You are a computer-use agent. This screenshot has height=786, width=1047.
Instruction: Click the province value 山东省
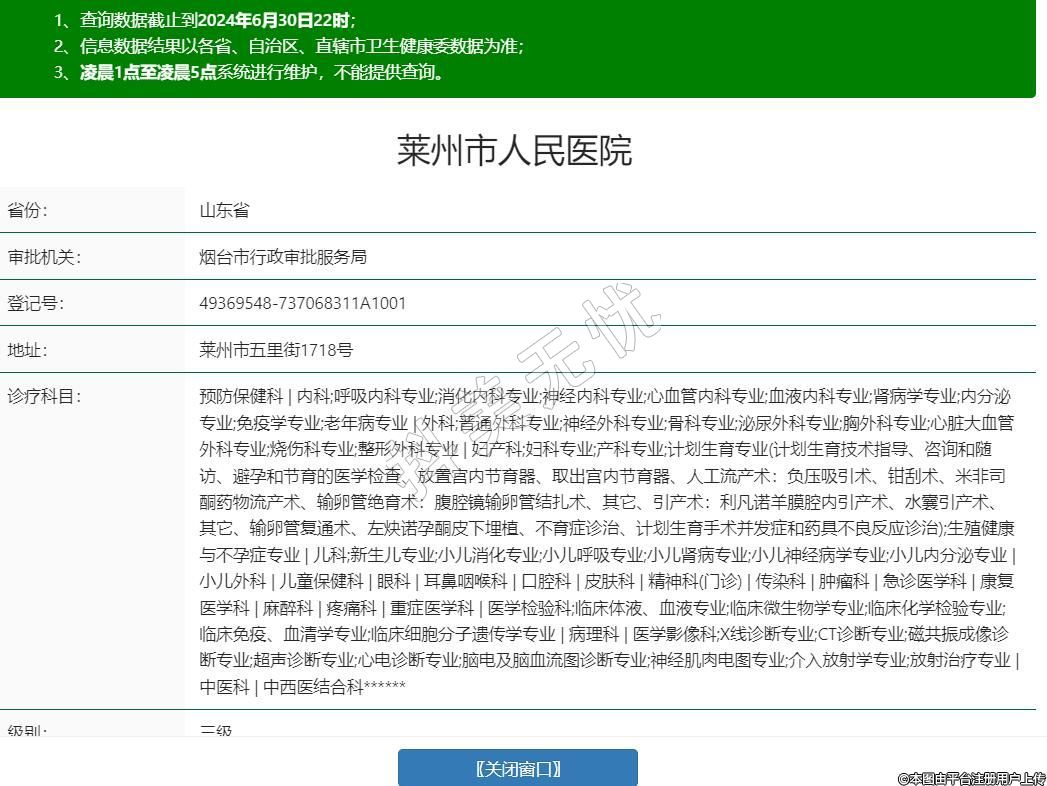point(224,210)
